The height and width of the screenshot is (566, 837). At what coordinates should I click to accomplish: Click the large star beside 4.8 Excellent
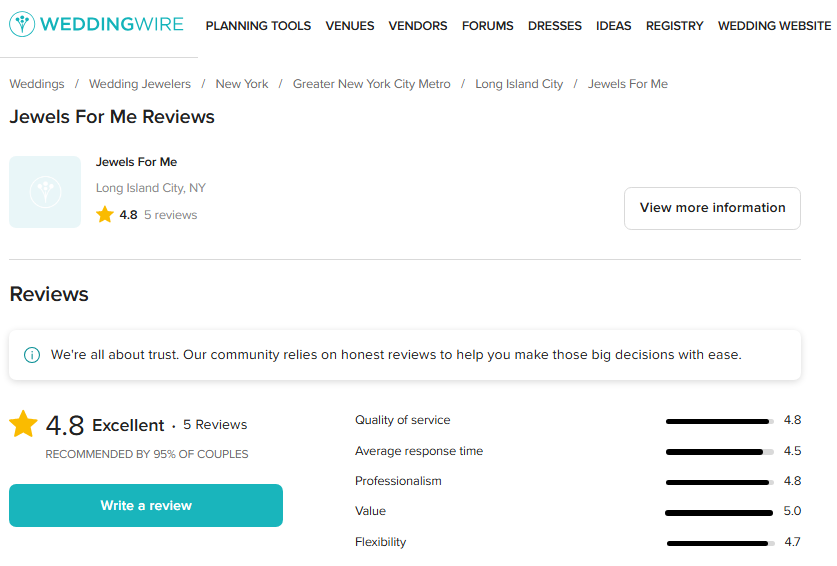coord(23,424)
